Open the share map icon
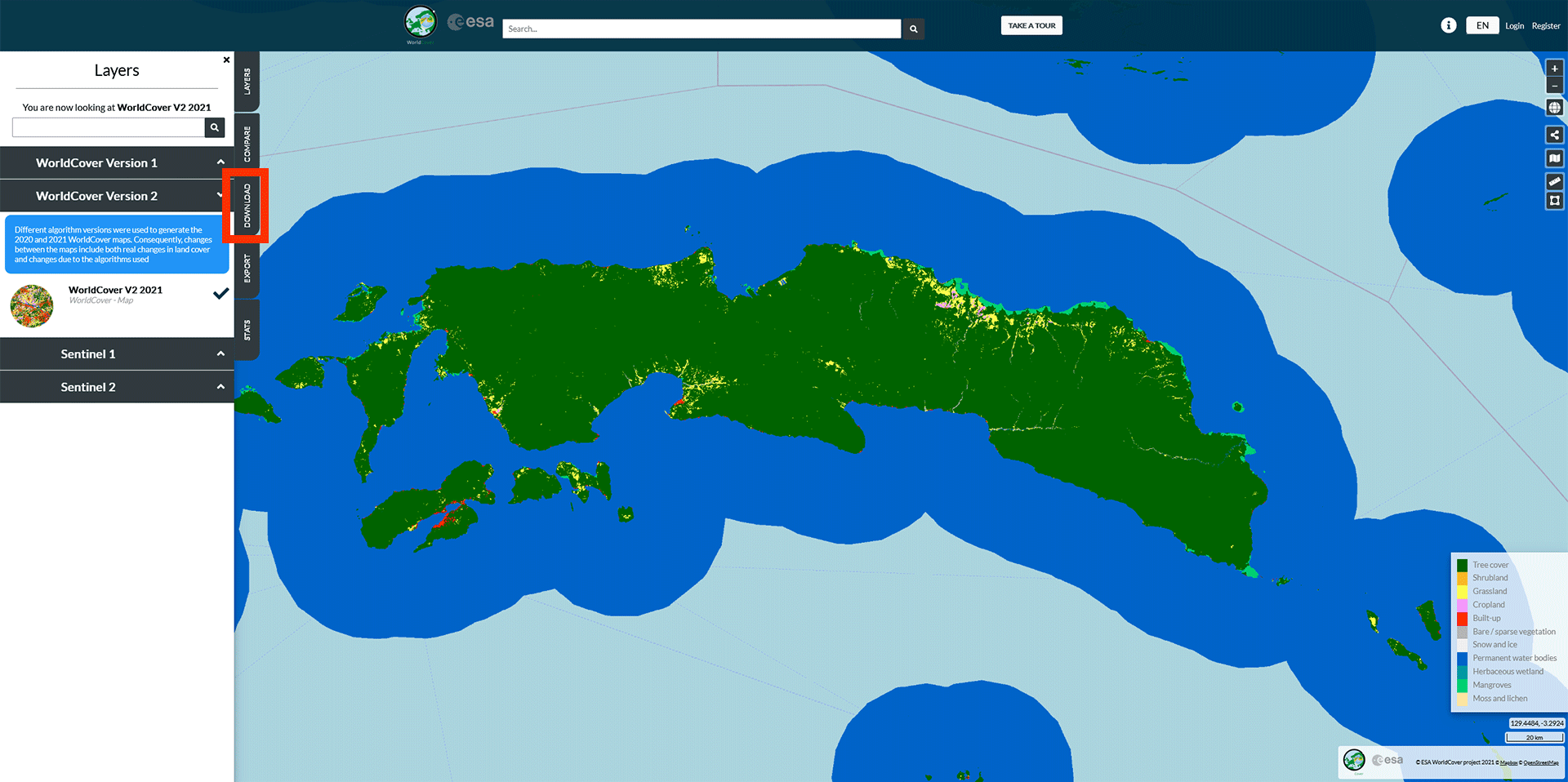The width and height of the screenshot is (1568, 782). coord(1554,135)
